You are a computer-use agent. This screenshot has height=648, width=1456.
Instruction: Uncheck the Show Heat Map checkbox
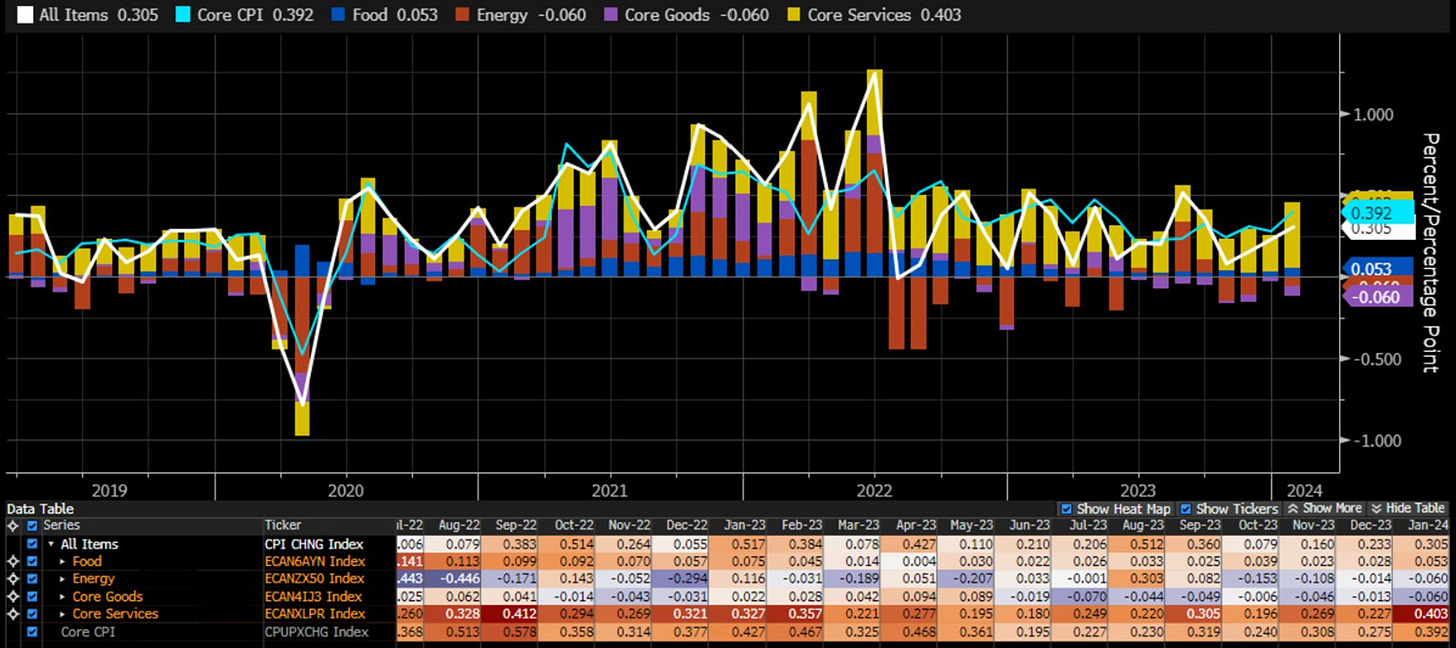click(1066, 509)
